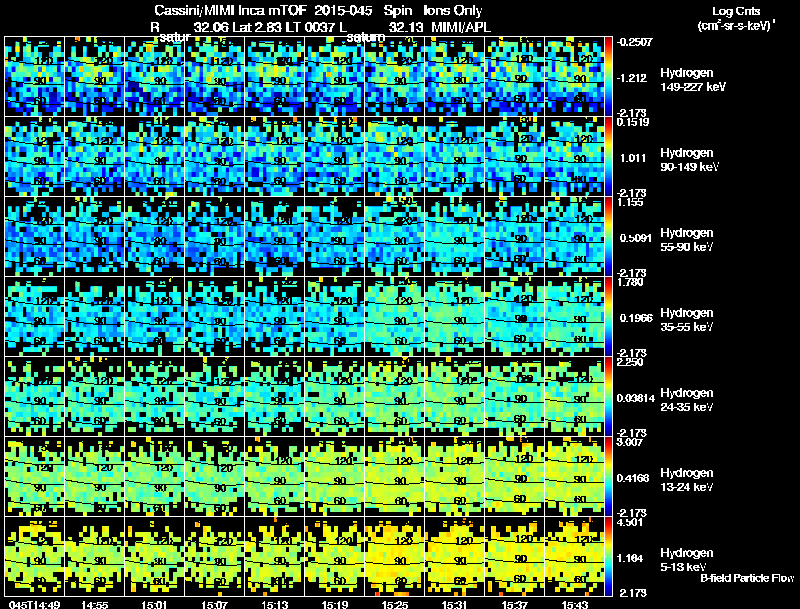Click the '15:07' time axis label
The width and height of the screenshot is (800, 609).
click(x=215, y=604)
